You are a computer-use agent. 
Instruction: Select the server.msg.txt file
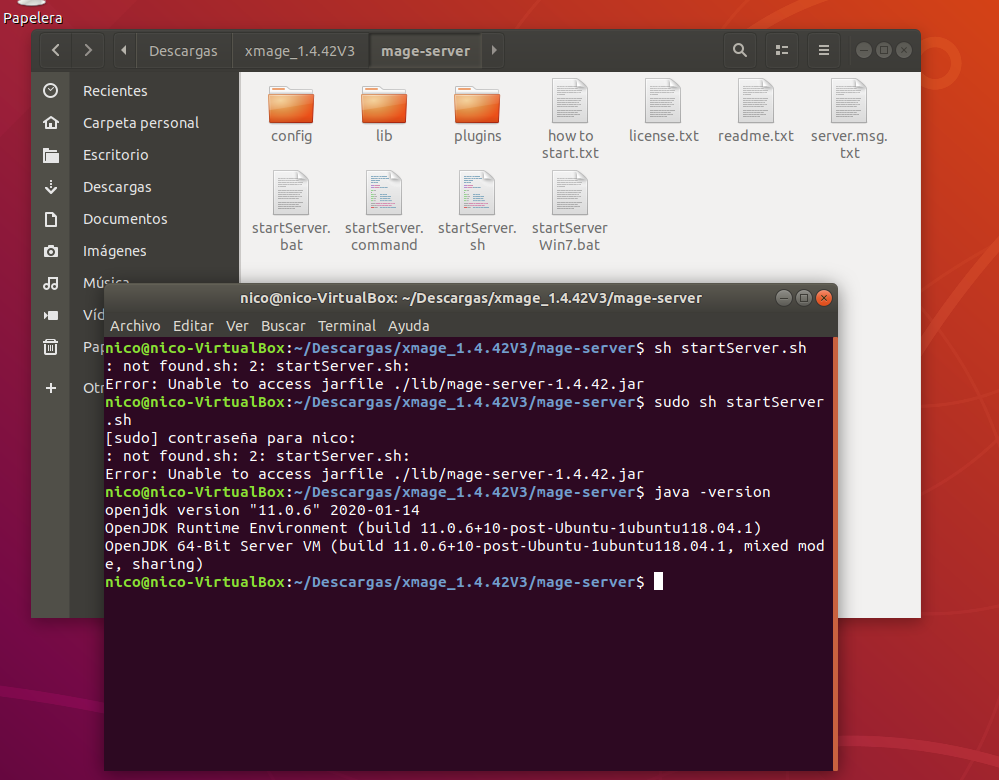point(849,120)
